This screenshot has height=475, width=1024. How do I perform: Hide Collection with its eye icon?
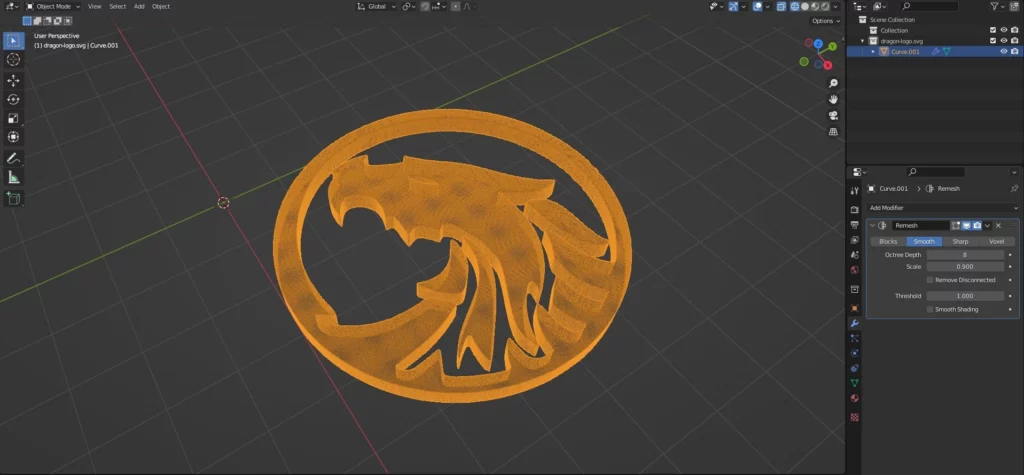(x=1004, y=30)
